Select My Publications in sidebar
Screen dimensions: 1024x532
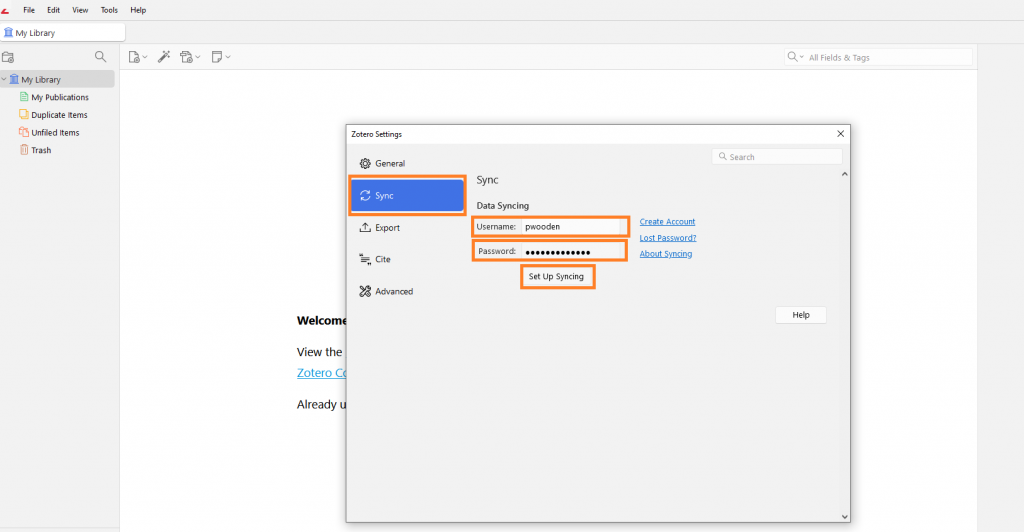click(59, 97)
